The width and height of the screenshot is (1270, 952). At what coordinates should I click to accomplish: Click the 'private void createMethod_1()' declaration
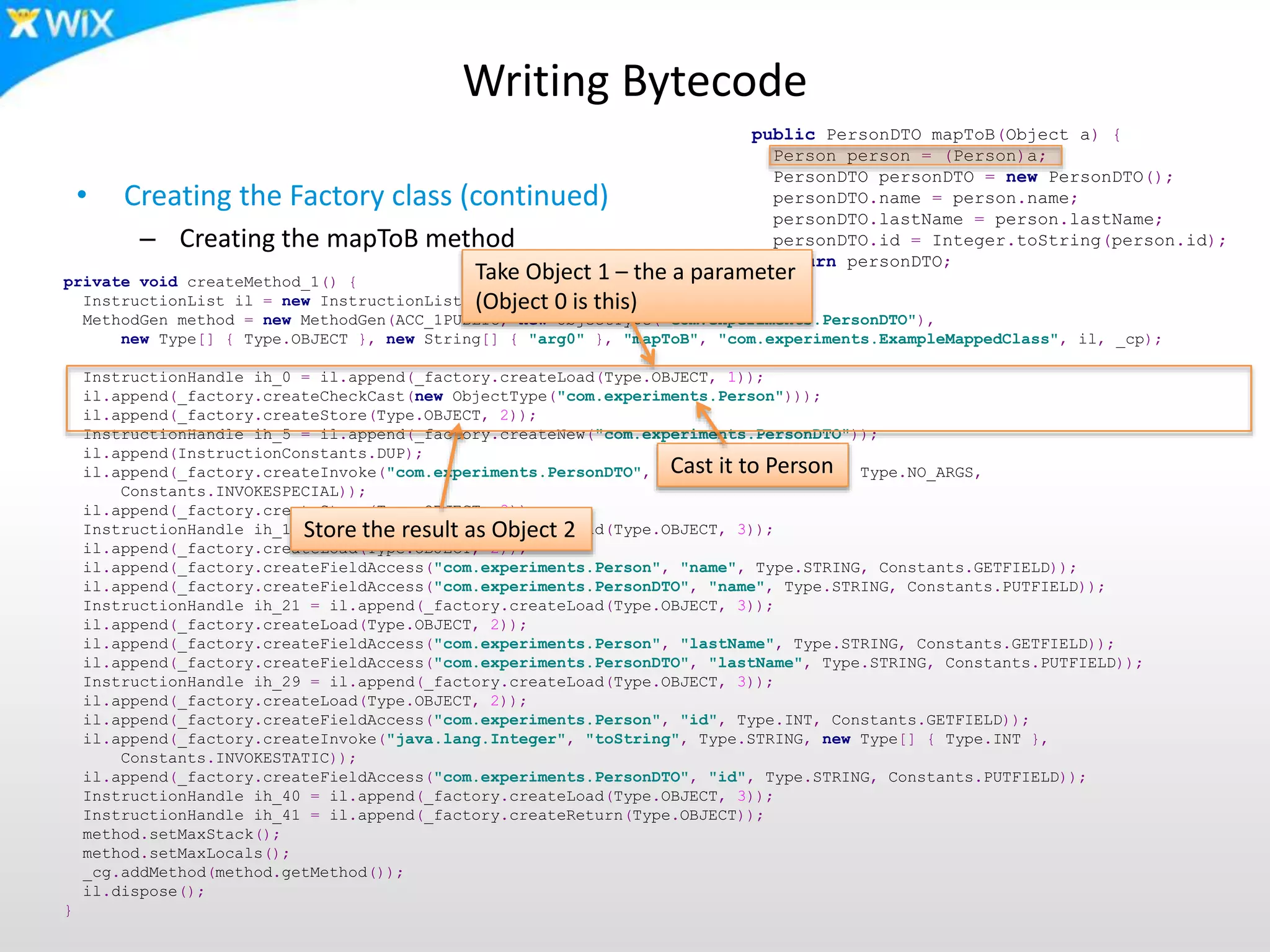[x=210, y=283]
